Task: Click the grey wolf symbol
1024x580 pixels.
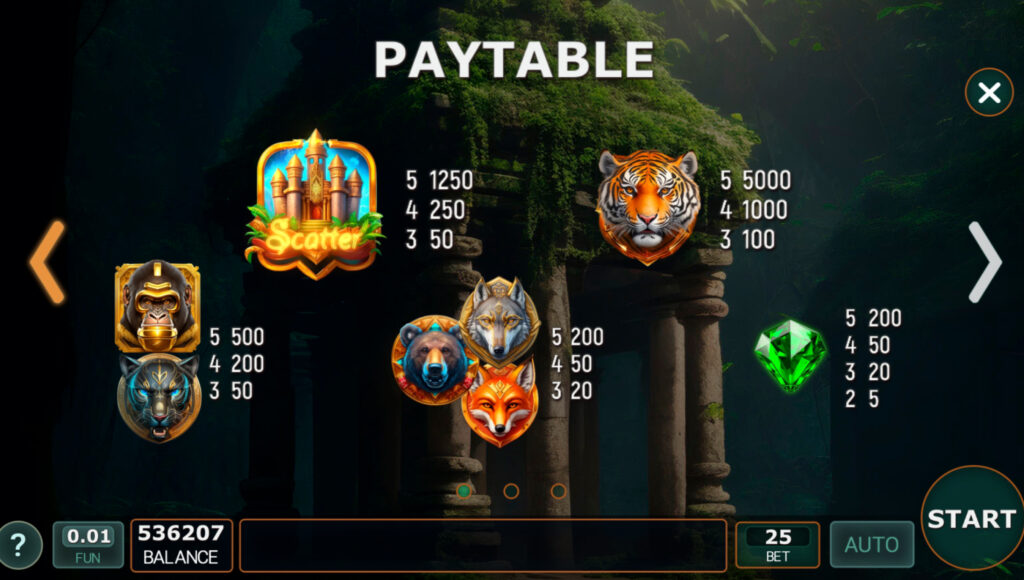Action: pyautogui.click(x=500, y=321)
